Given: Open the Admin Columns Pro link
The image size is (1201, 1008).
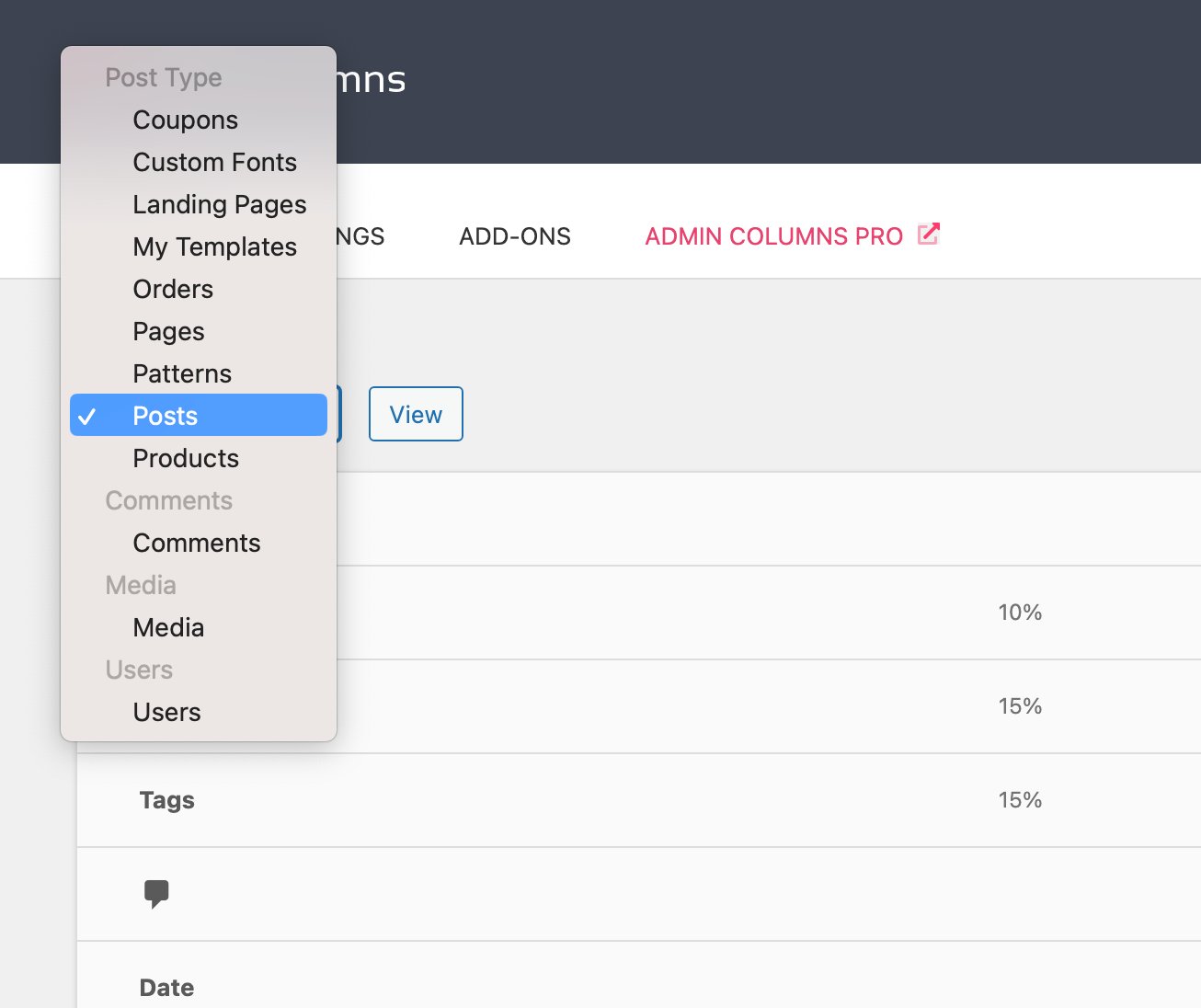Looking at the screenshot, I should (772, 236).
